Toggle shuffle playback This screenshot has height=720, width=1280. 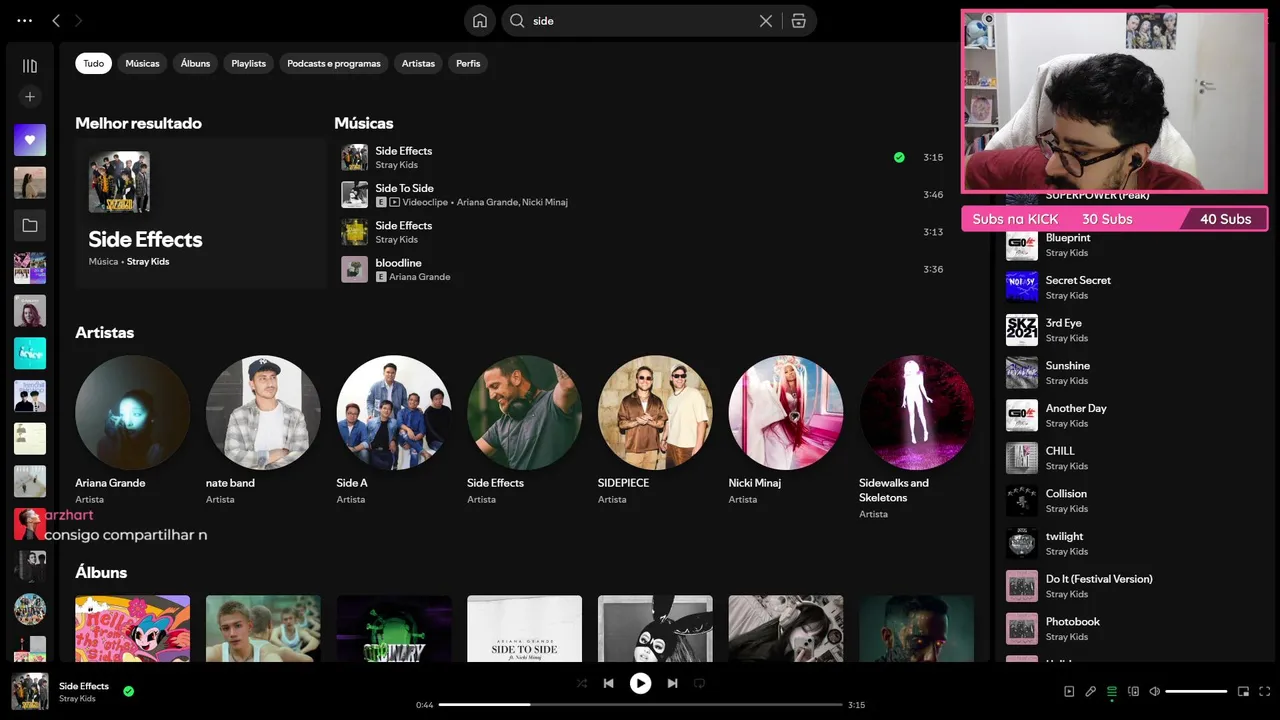coord(582,683)
